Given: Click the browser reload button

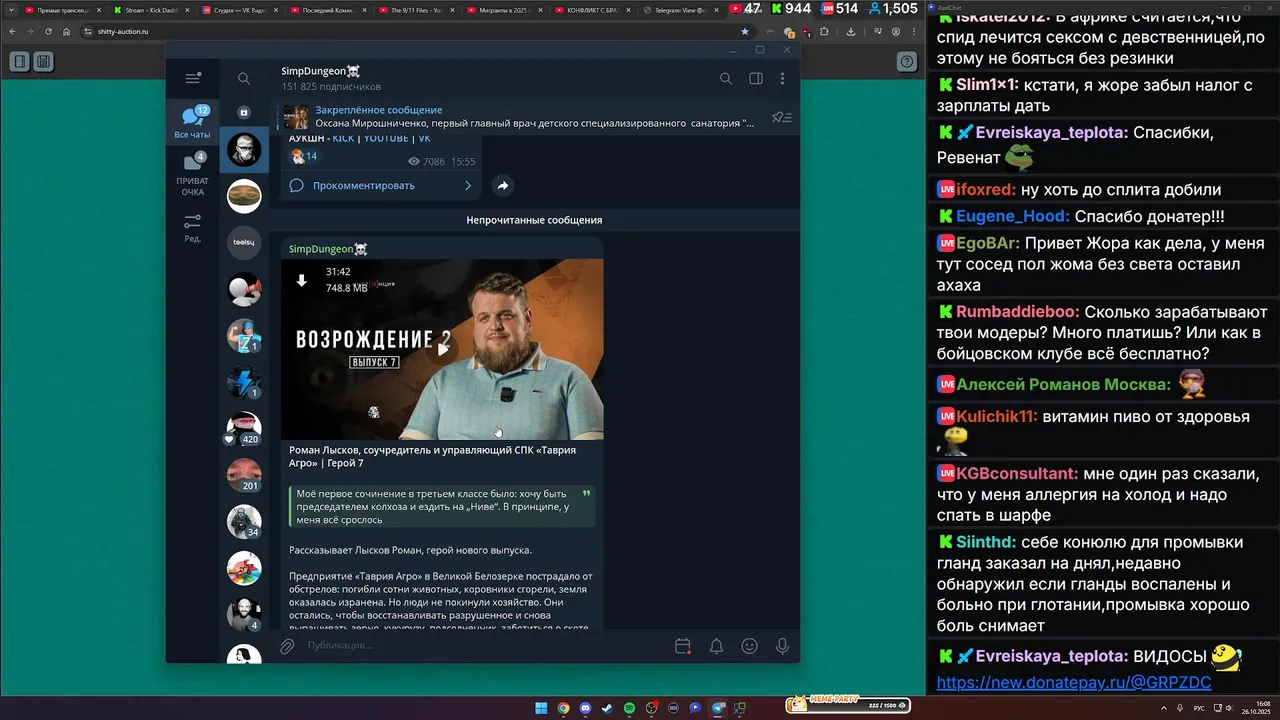Looking at the screenshot, I should point(48,31).
